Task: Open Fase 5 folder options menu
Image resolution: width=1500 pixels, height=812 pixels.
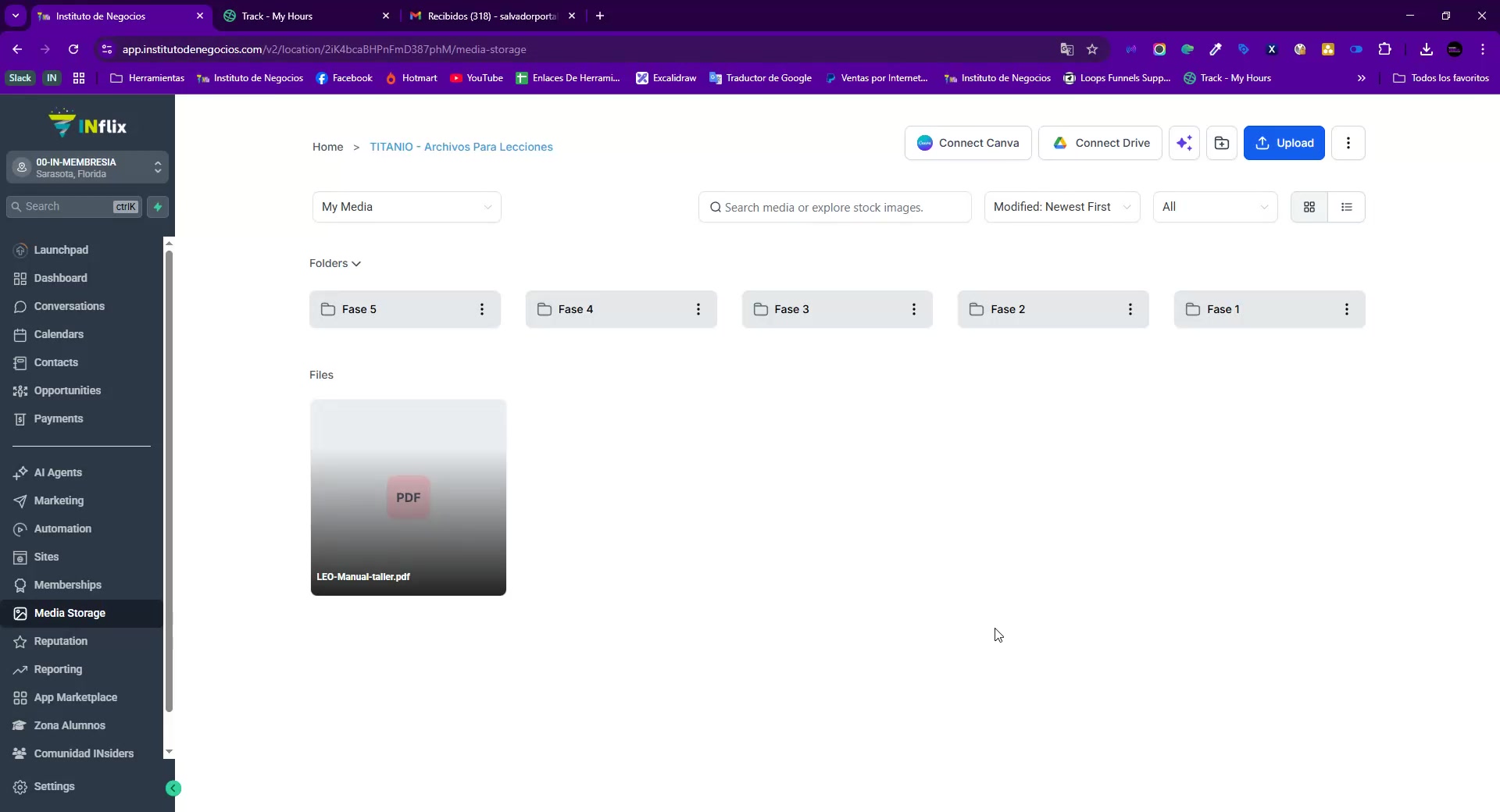Action: [x=482, y=309]
